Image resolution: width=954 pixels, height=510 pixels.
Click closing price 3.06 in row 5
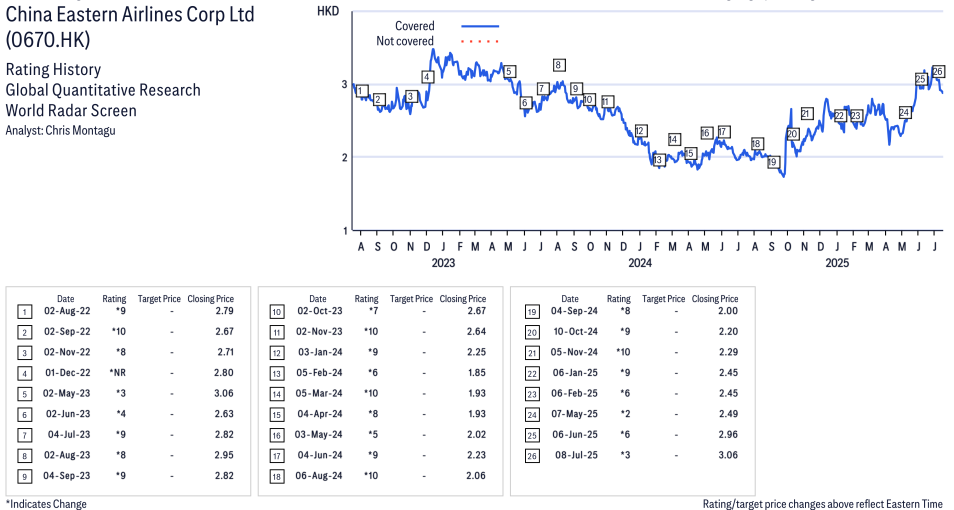coord(224,393)
